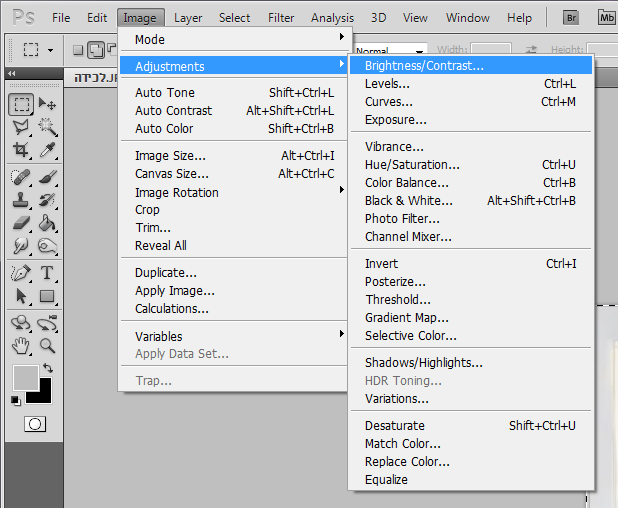Expand the Image Rotation submenu
This screenshot has height=508, width=618.
point(234,192)
